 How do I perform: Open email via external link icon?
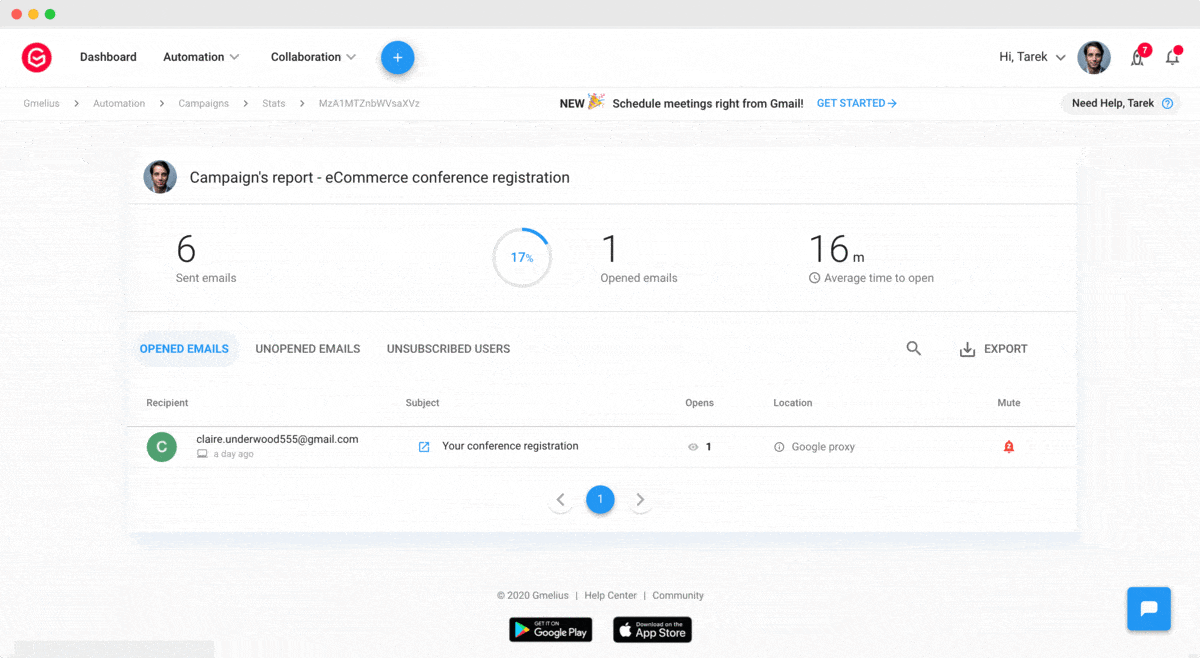(424, 447)
